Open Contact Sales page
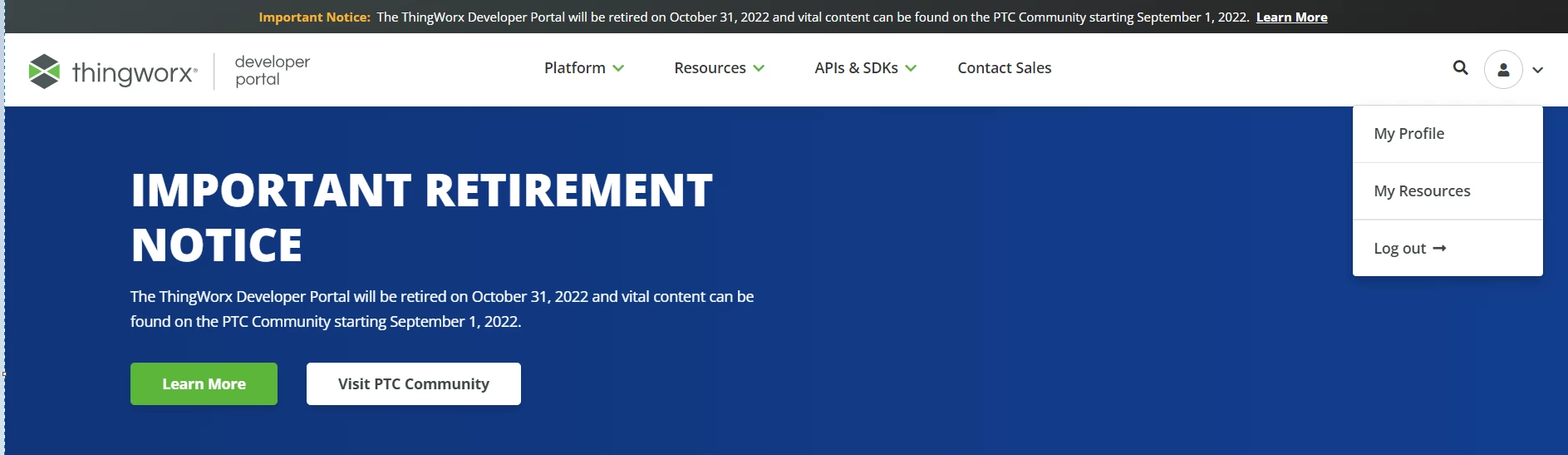 point(1004,68)
